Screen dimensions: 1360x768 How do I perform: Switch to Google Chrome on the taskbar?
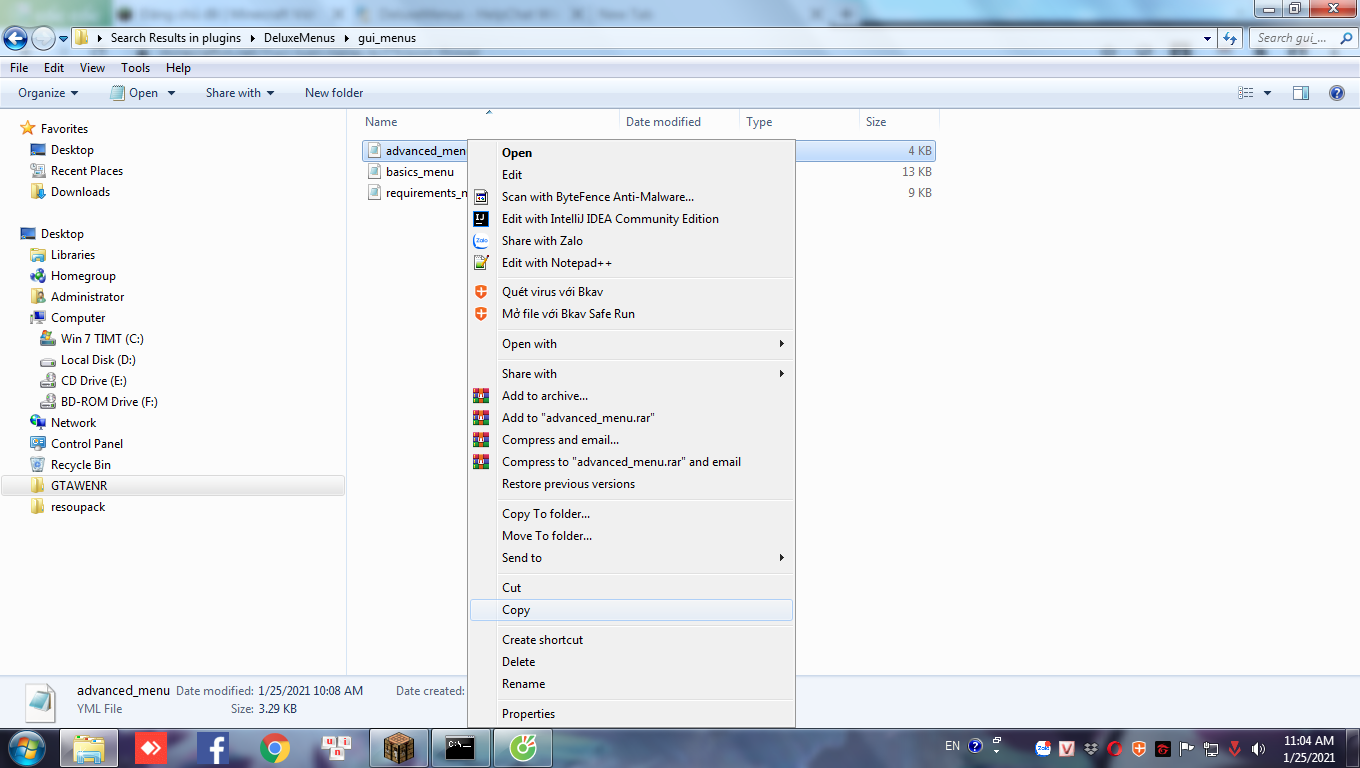275,747
